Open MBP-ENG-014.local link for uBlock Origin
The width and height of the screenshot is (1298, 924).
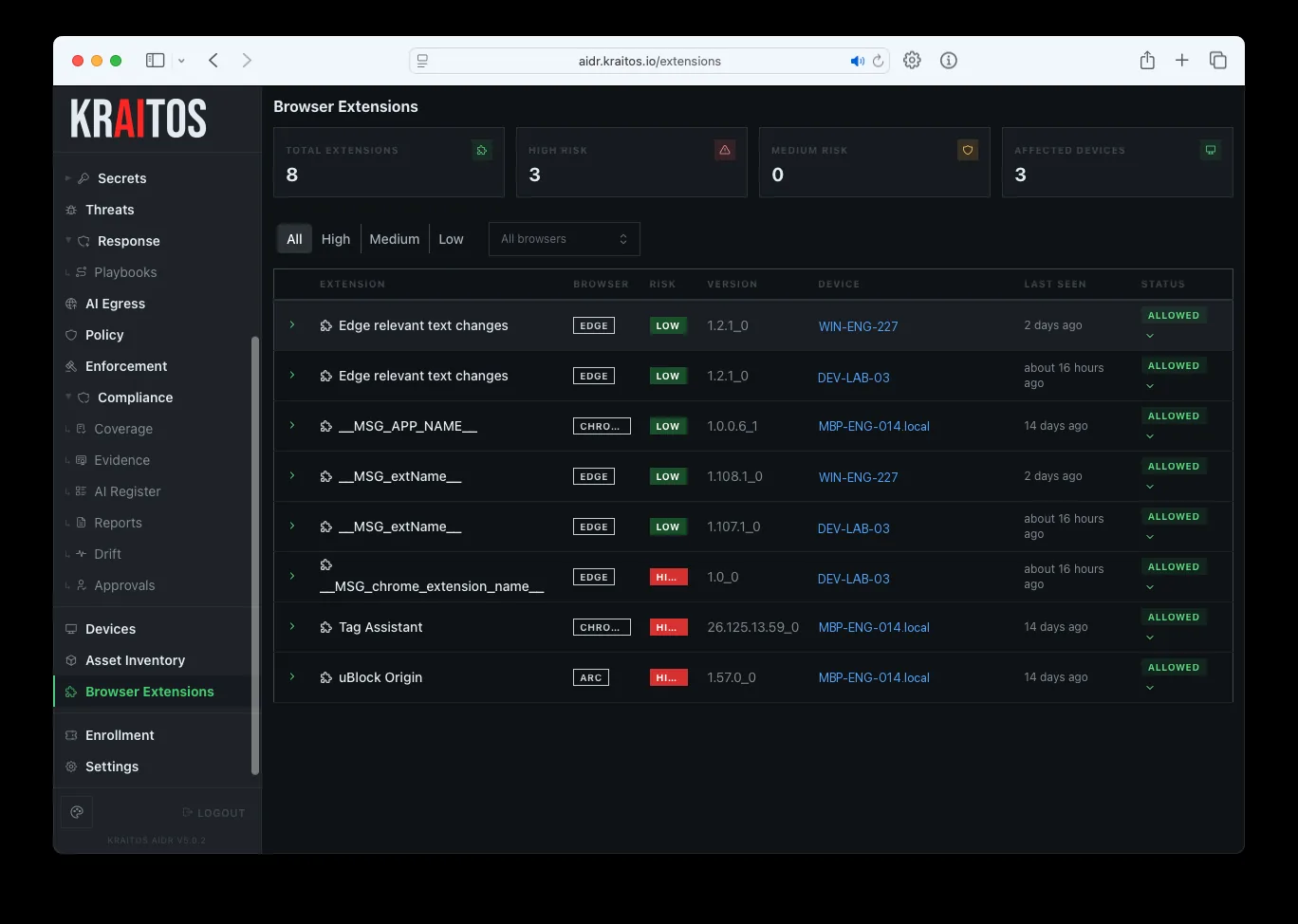coord(874,677)
